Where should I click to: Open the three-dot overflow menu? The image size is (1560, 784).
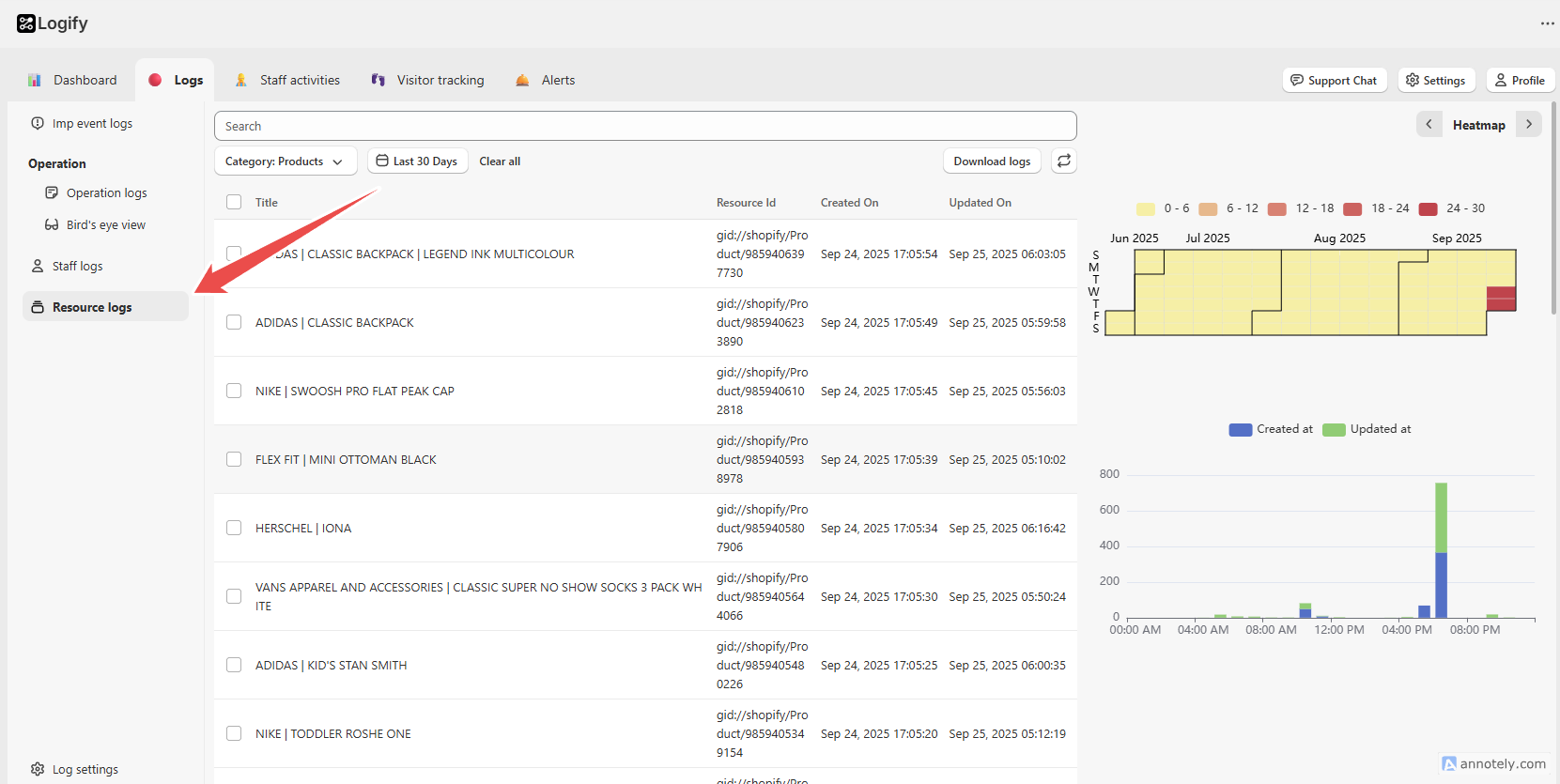(x=1548, y=23)
